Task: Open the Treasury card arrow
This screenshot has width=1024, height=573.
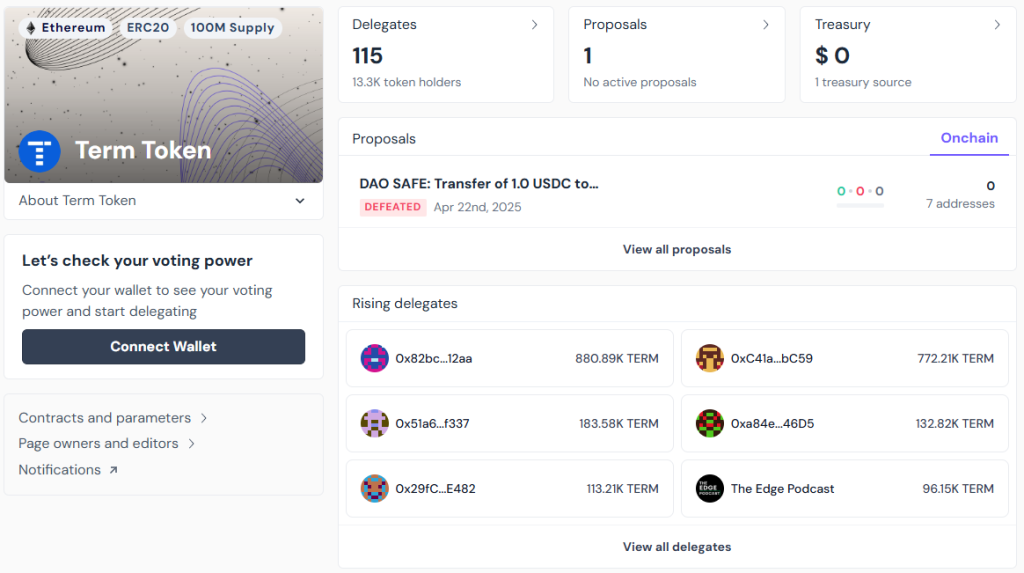Action: (x=996, y=24)
